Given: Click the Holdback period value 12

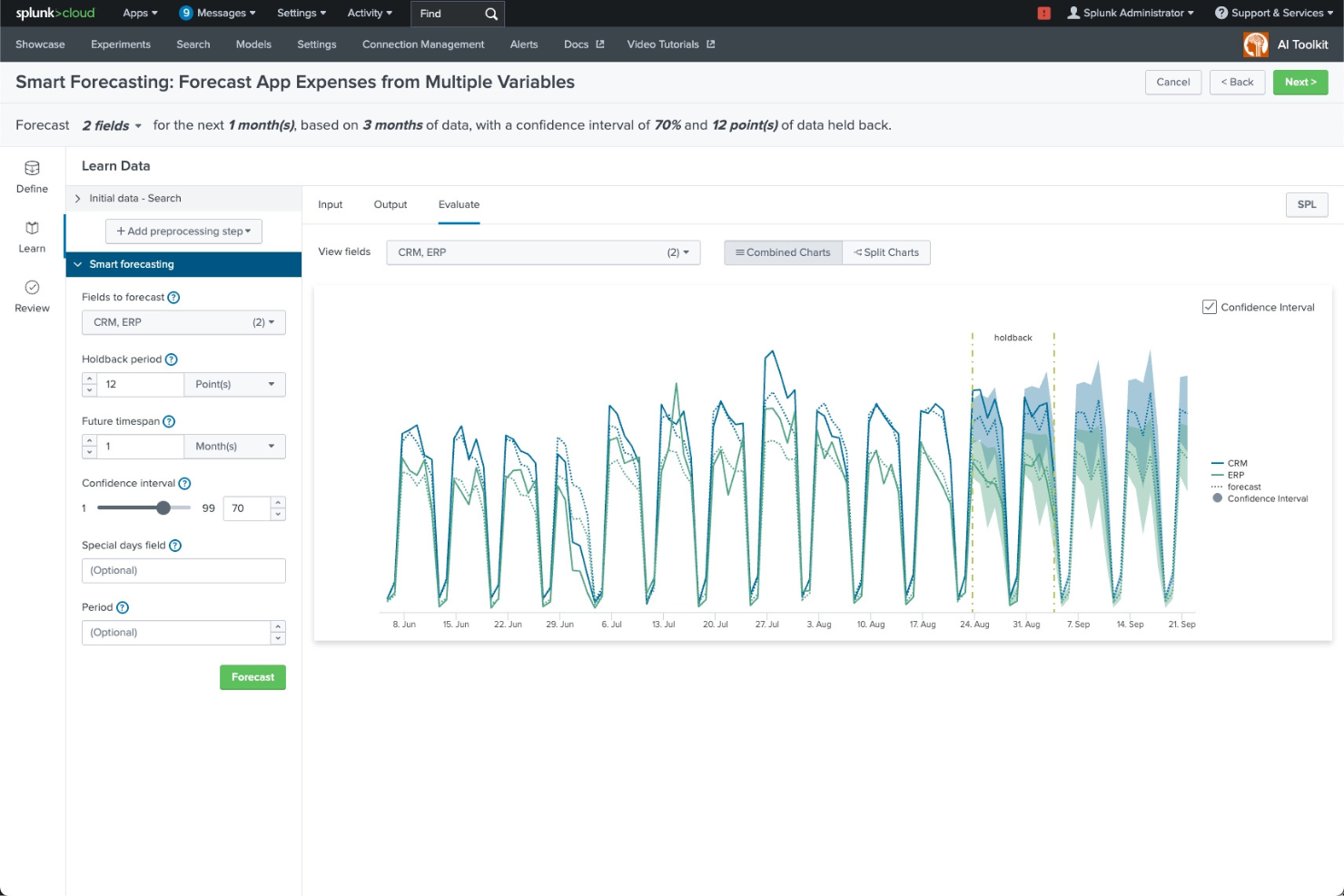Looking at the screenshot, I should [x=140, y=384].
